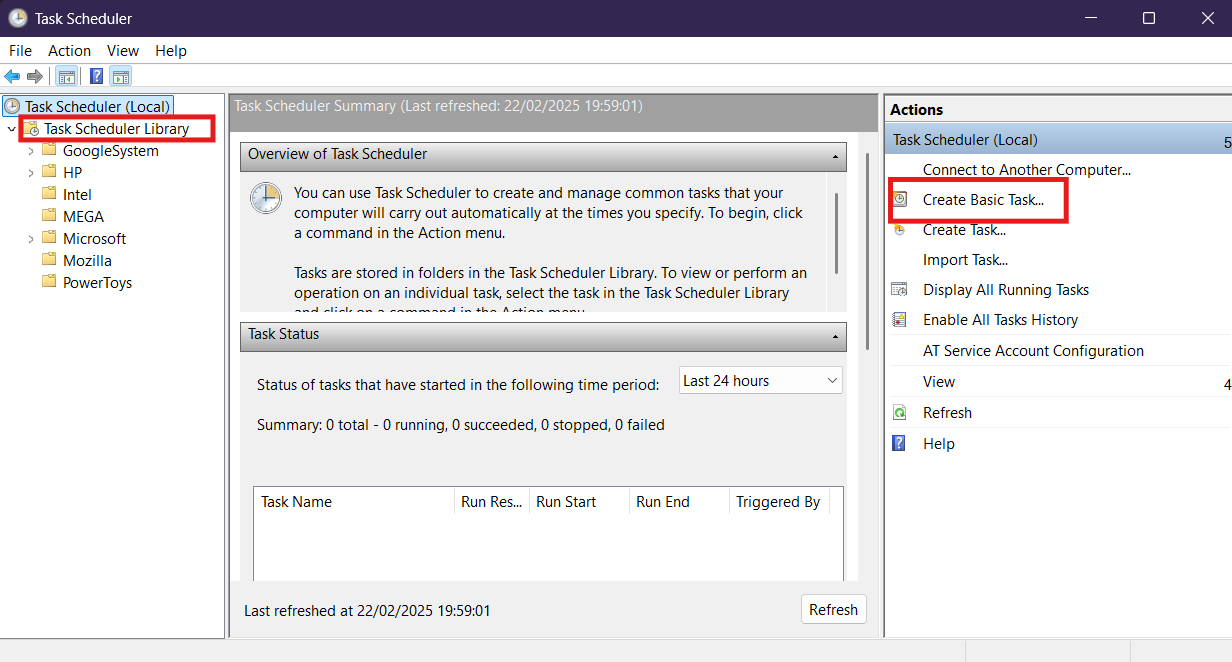Click the Forward arrow in the toolbar

pos(35,76)
